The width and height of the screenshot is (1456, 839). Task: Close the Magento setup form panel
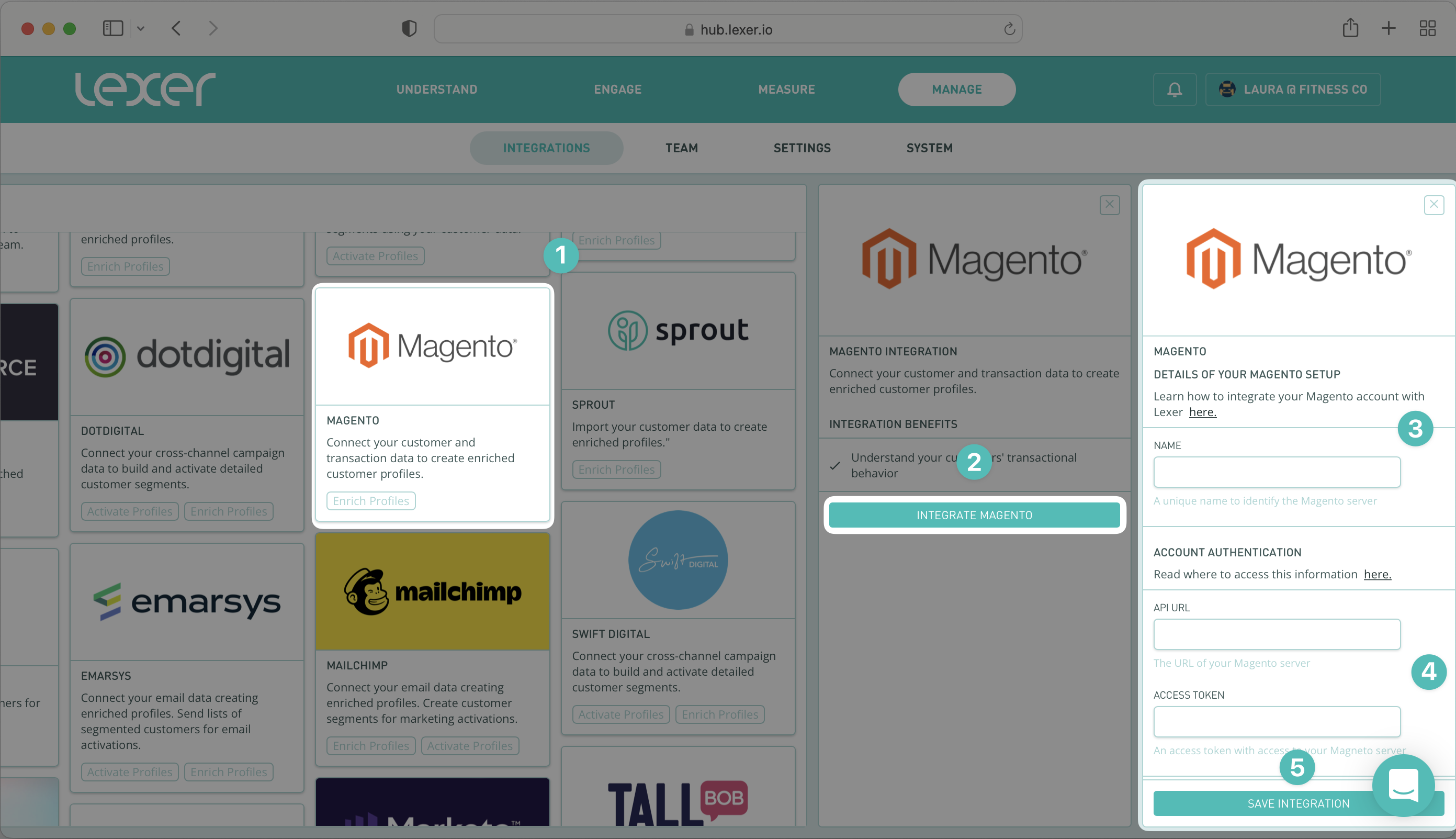tap(1434, 205)
